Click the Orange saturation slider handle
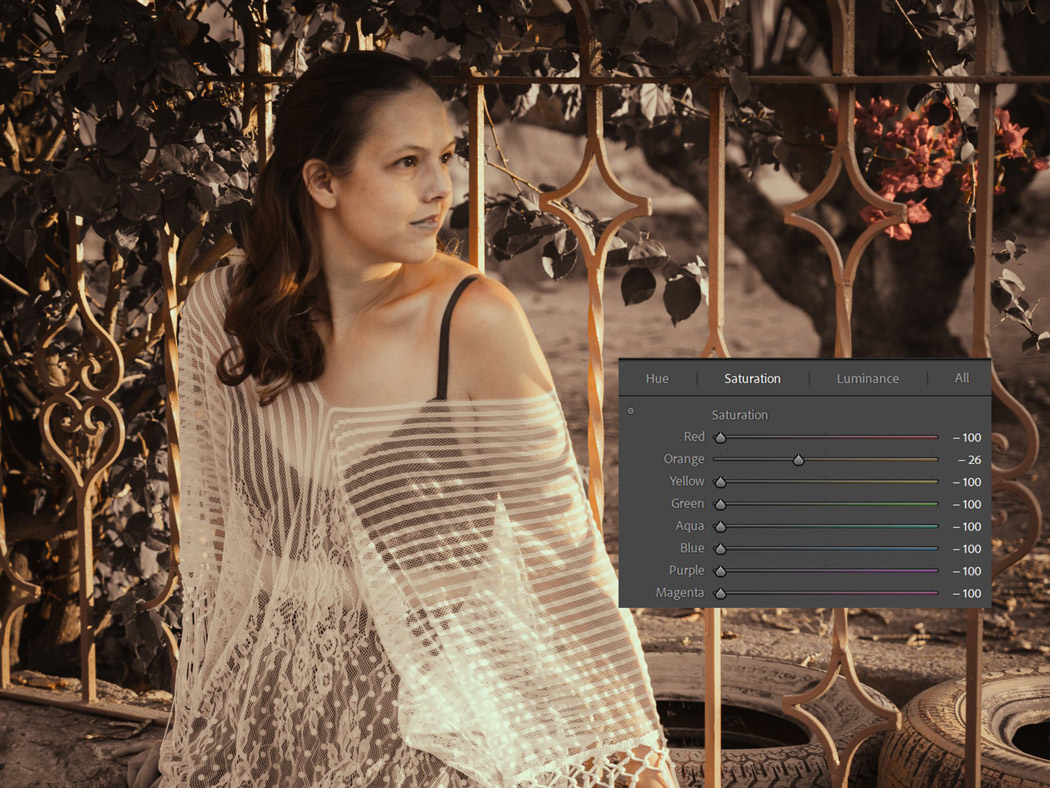Screen dimensions: 1050x788 798,459
